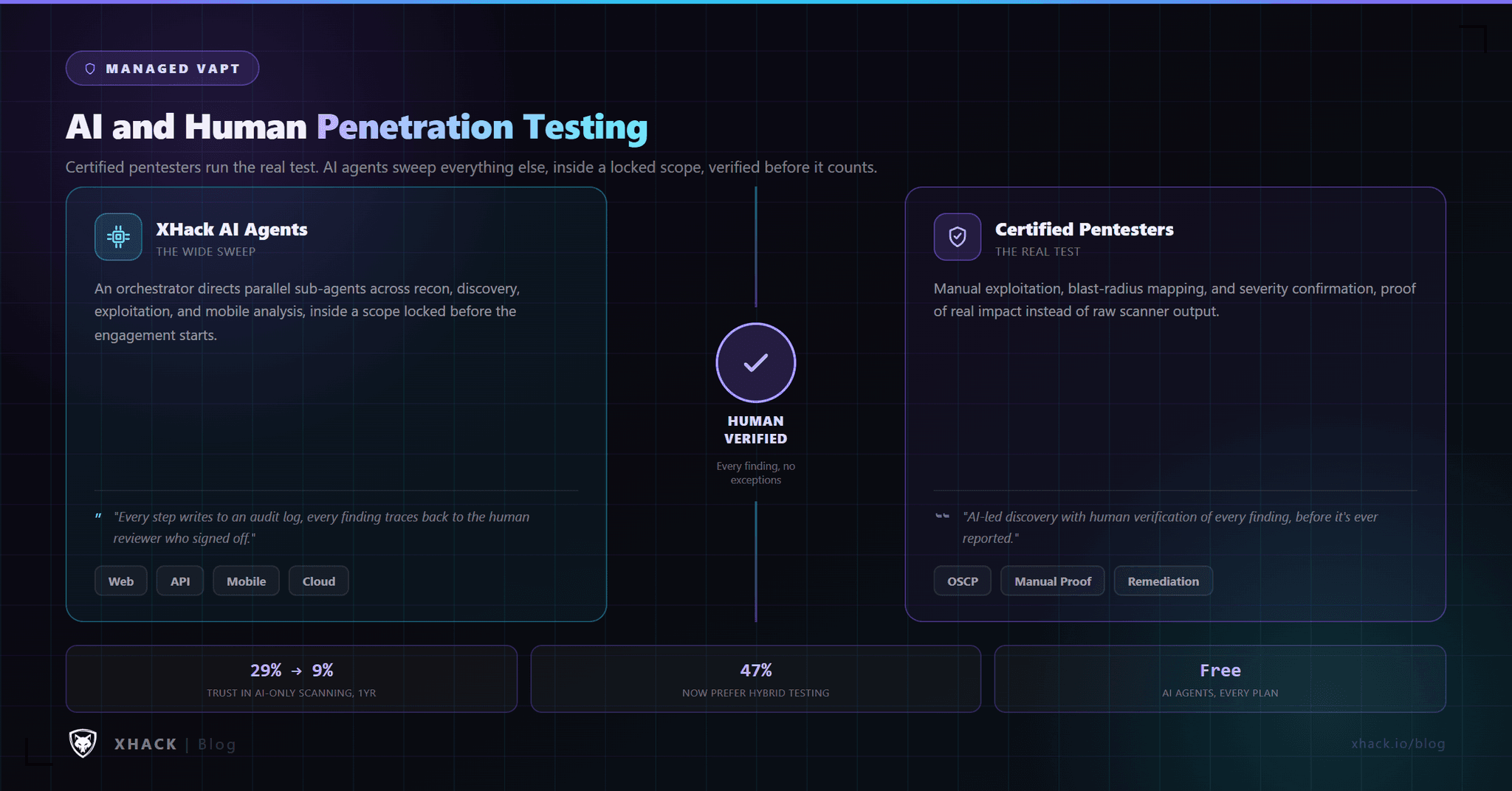Click the Certified Pentesters shield icon

pos(958,237)
